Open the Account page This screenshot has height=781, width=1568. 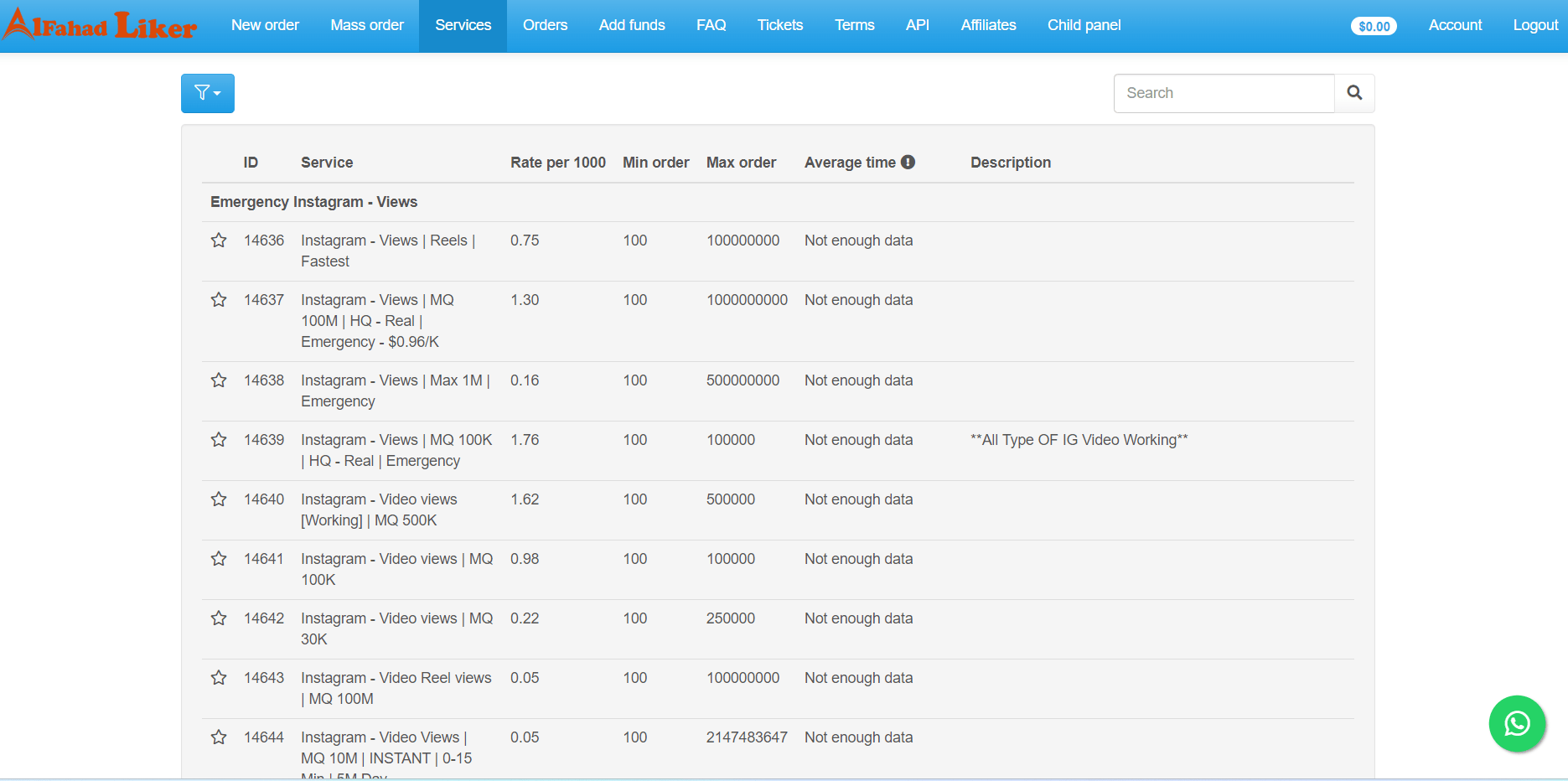point(1455,25)
